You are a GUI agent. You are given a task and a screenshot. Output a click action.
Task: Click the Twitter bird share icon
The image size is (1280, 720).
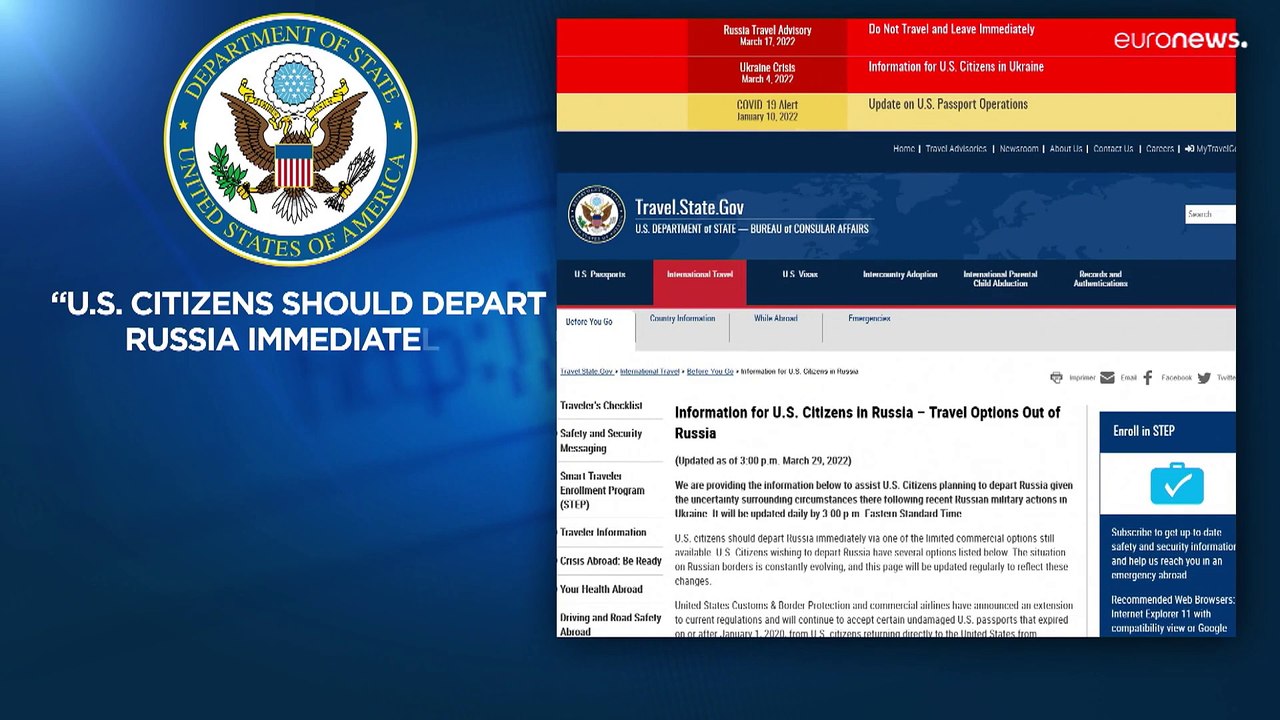(1204, 377)
